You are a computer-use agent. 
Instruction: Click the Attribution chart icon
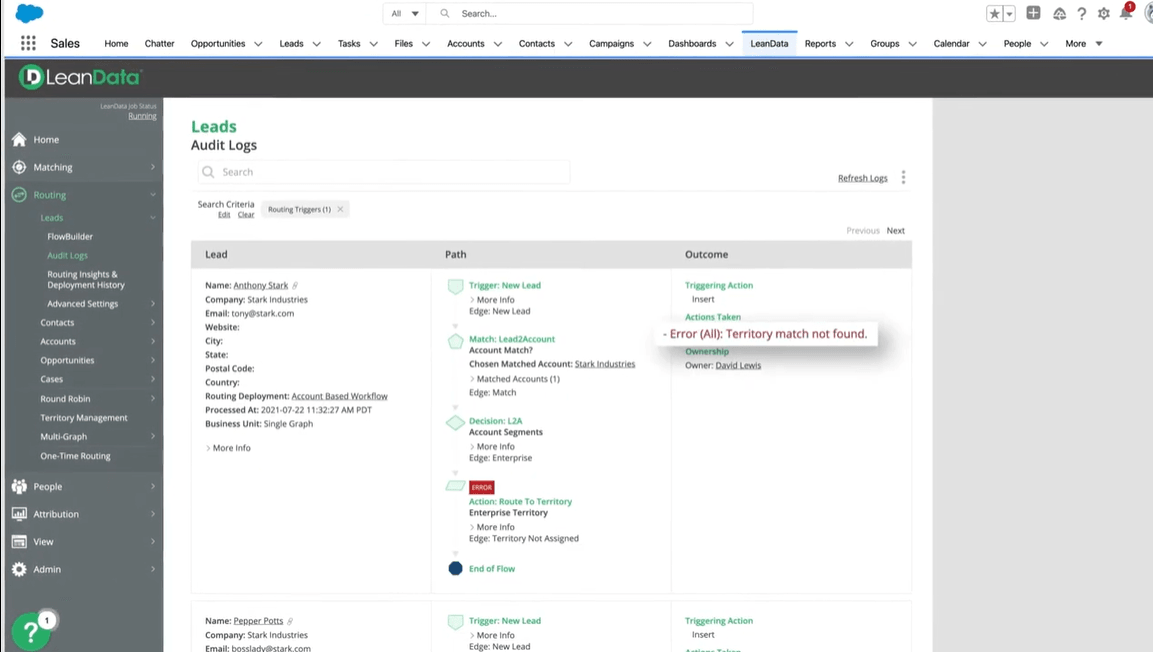tap(19, 514)
